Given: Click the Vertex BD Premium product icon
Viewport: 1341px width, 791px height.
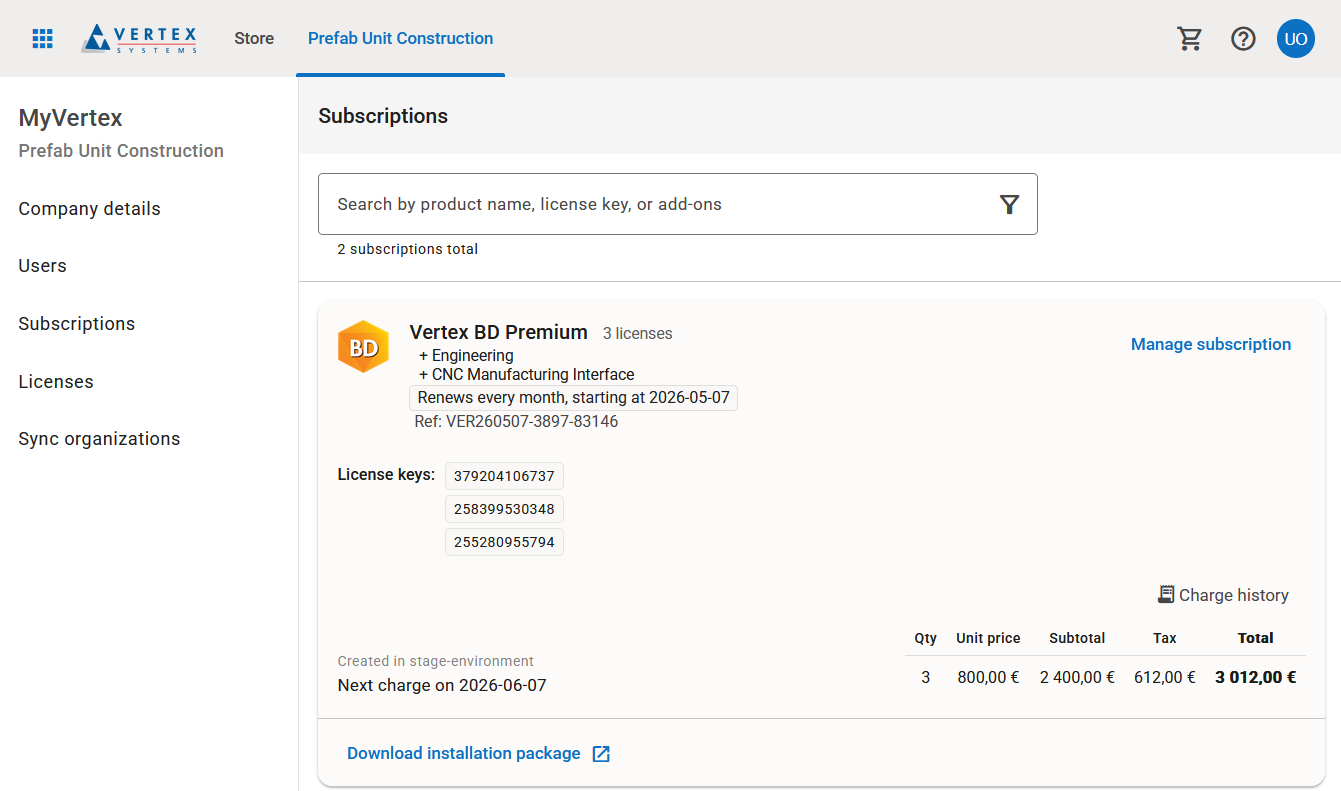Looking at the screenshot, I should coord(363,347).
